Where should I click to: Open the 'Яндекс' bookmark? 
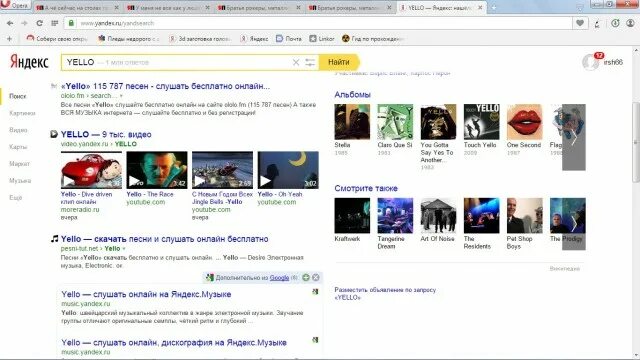click(255, 39)
